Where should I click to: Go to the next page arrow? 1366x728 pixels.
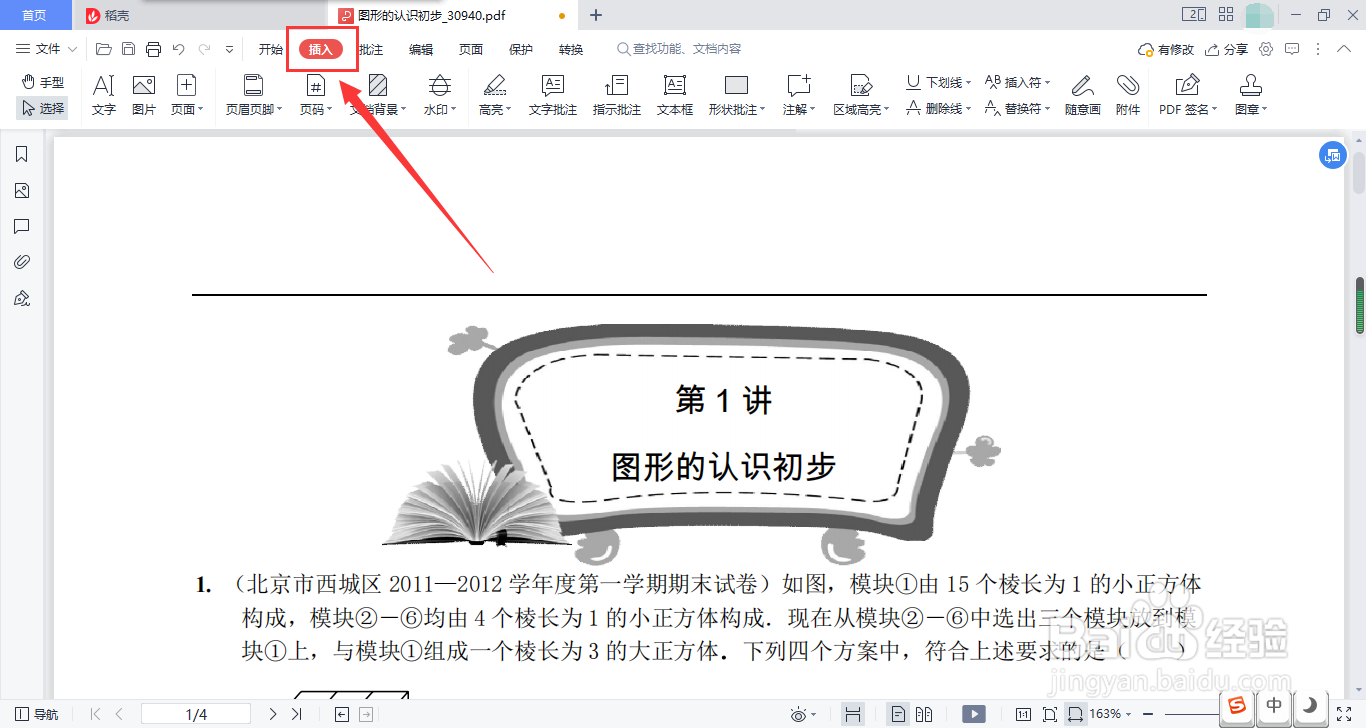click(x=272, y=714)
